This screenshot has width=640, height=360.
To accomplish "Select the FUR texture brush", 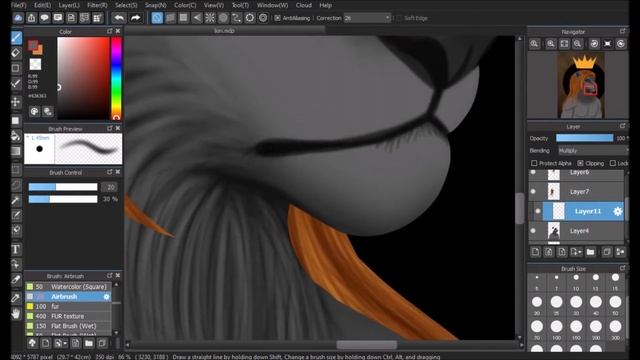I will (68, 316).
